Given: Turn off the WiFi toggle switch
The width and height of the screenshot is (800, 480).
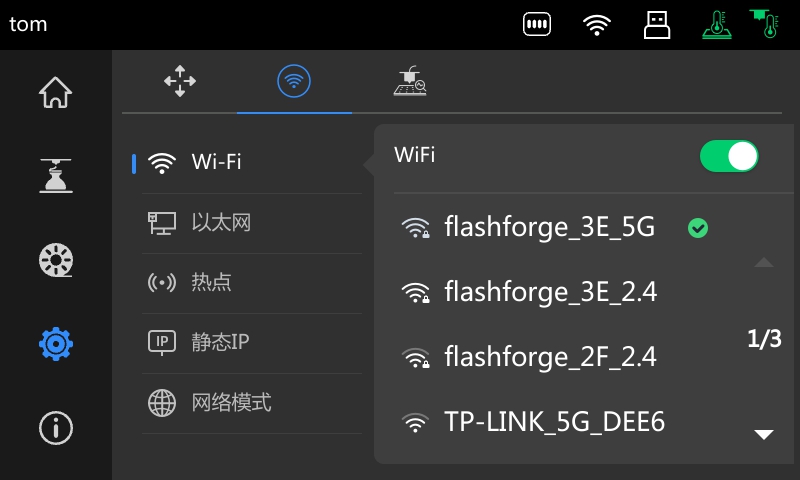Looking at the screenshot, I should 729,156.
